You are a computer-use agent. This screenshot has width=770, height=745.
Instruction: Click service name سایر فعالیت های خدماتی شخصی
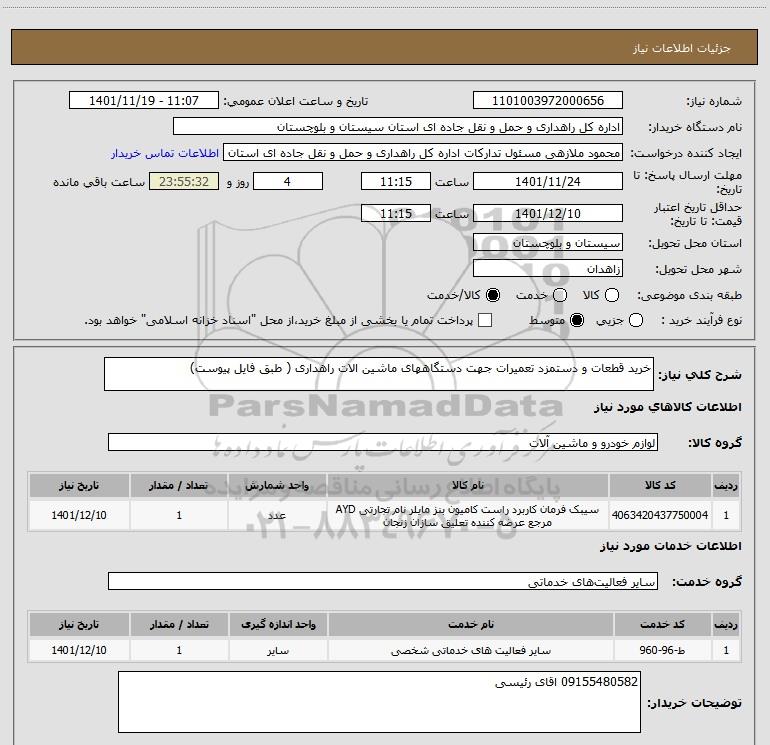[x=470, y=650]
